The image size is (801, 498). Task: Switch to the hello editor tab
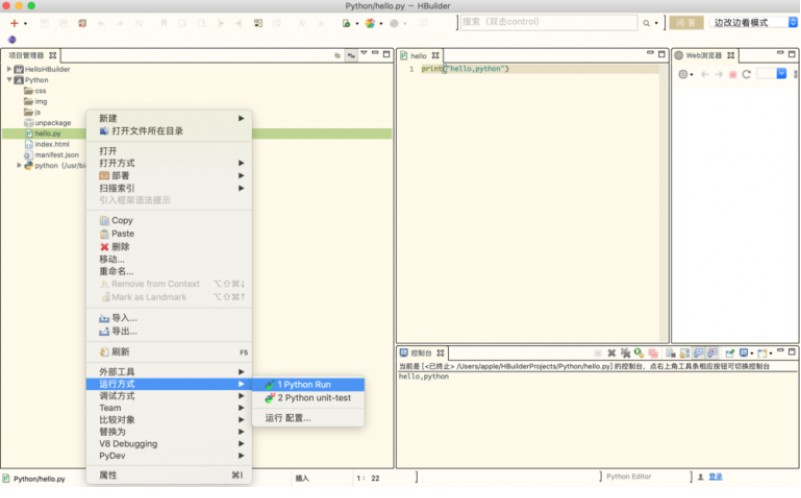(418, 55)
